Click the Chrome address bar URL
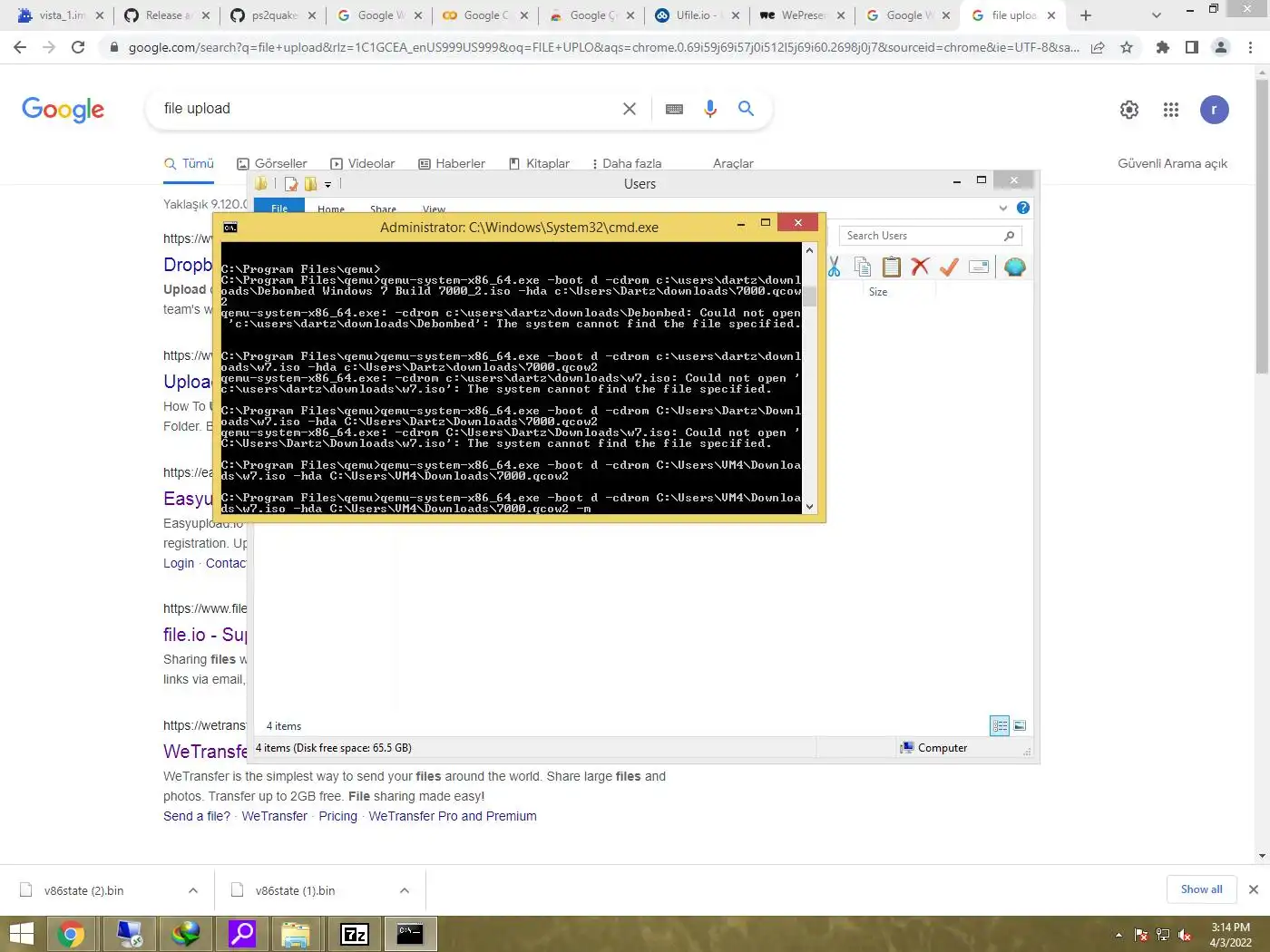This screenshot has width=1270, height=952. (x=603, y=47)
